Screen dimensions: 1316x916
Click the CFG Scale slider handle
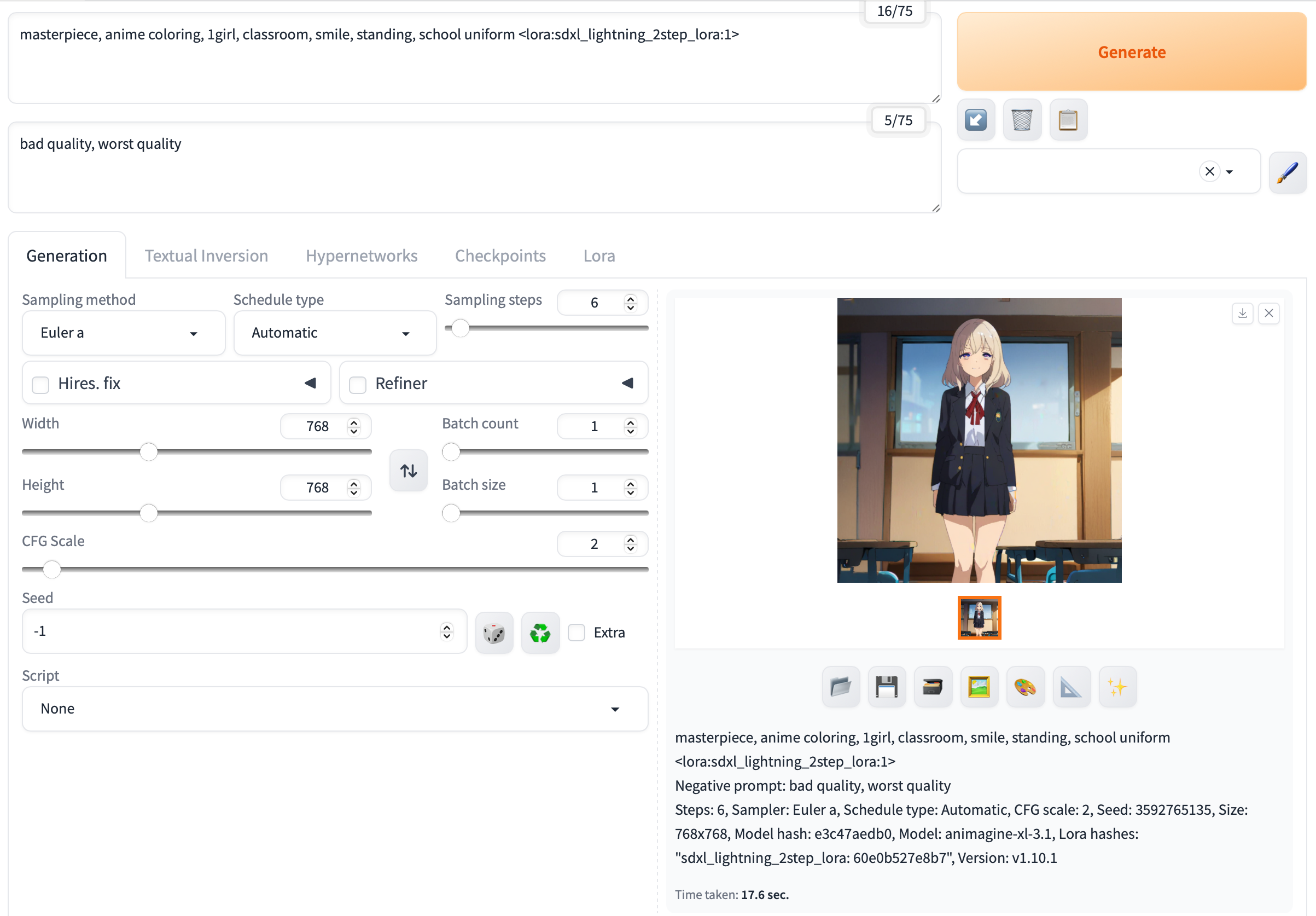pyautogui.click(x=52, y=570)
